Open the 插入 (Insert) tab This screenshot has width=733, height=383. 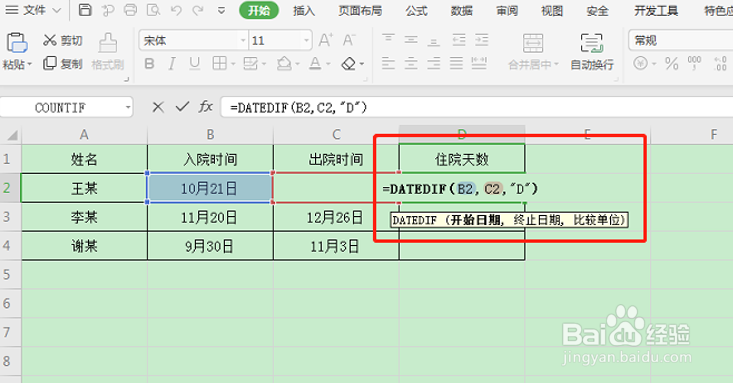pos(304,10)
